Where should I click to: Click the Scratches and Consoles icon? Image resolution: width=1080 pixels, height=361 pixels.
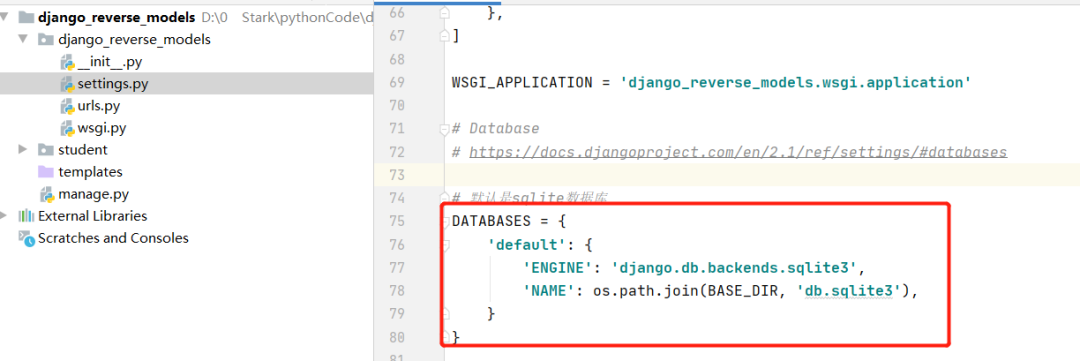(26, 238)
